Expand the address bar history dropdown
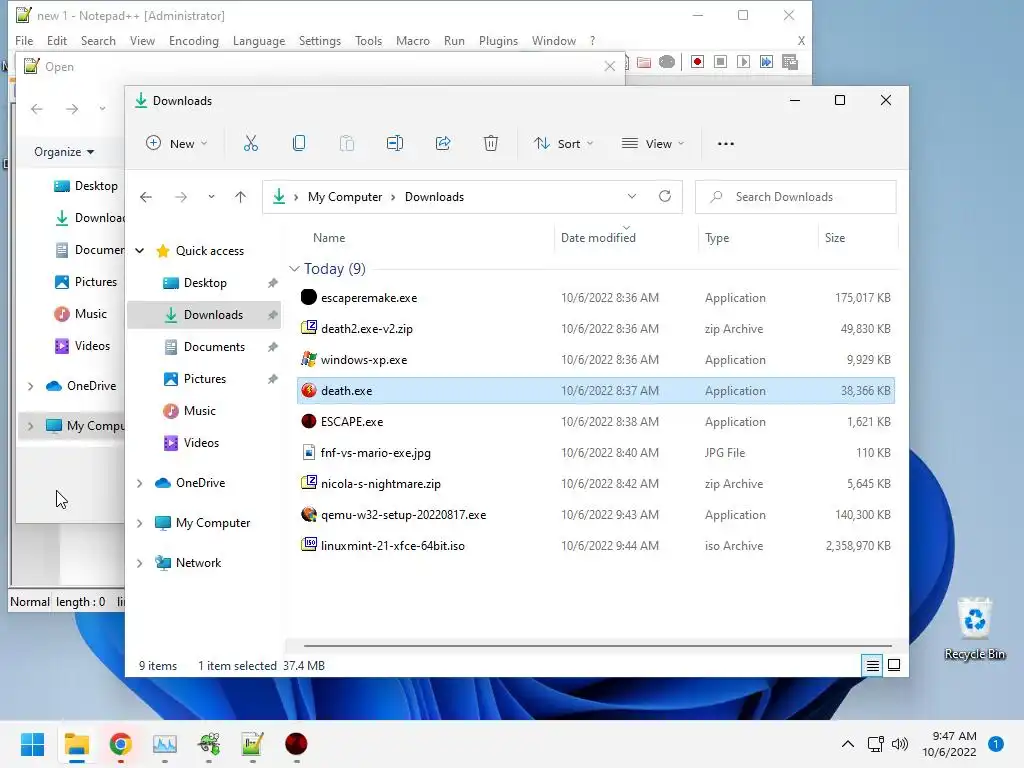1024x768 pixels. [632, 197]
